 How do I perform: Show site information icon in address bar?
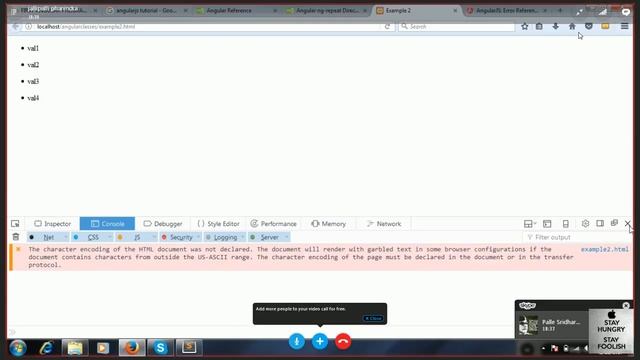click(x=29, y=27)
